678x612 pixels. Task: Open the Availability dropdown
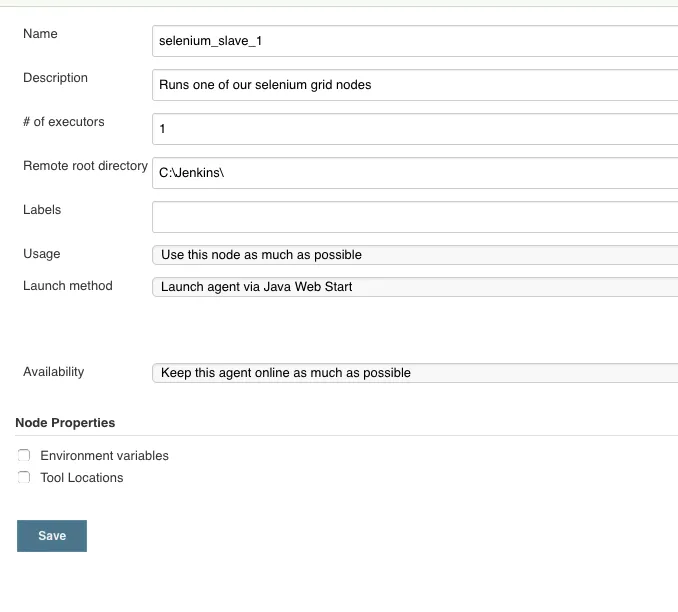pos(415,373)
